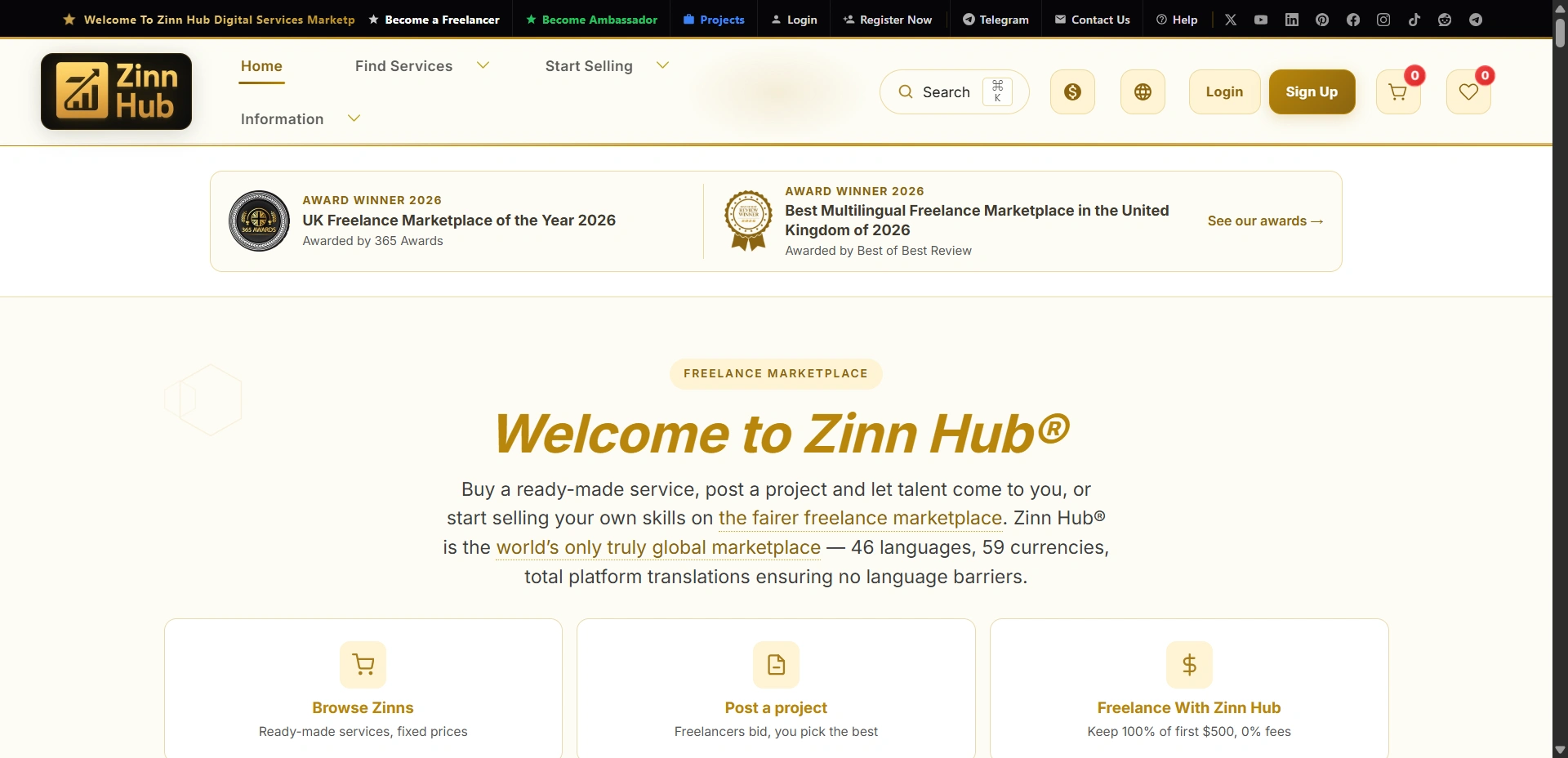Click the scrollbar up arrow
Viewport: 1568px width, 758px height.
pos(1560,7)
